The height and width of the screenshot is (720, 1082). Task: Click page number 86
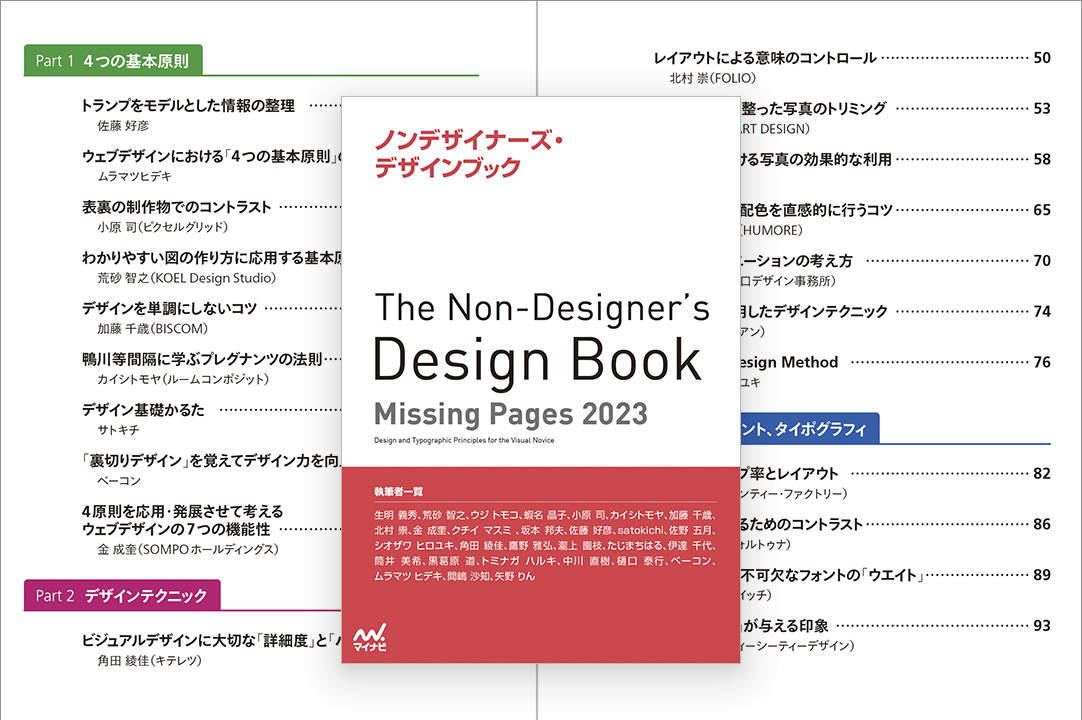pos(1042,525)
